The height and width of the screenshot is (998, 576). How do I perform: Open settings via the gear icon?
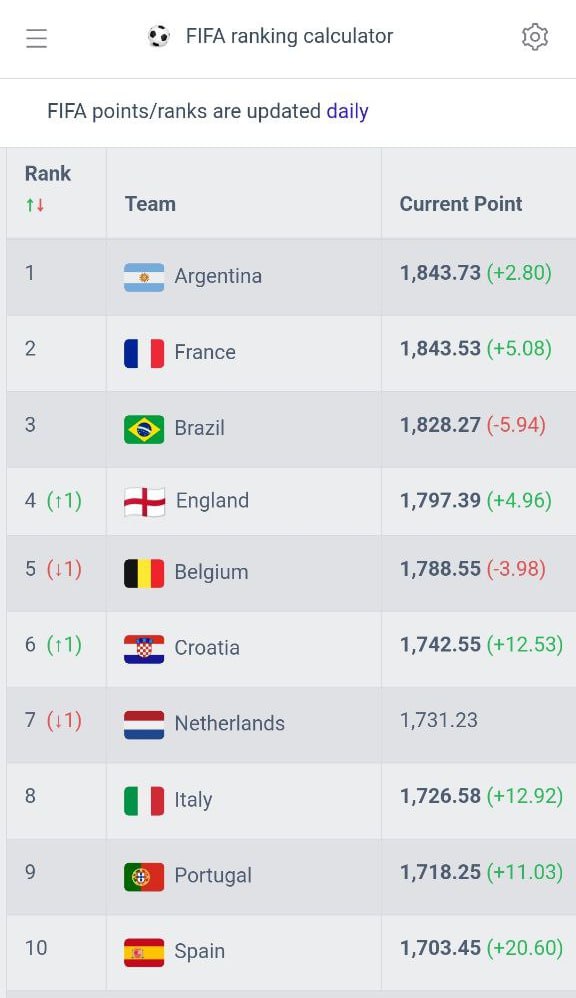point(535,37)
